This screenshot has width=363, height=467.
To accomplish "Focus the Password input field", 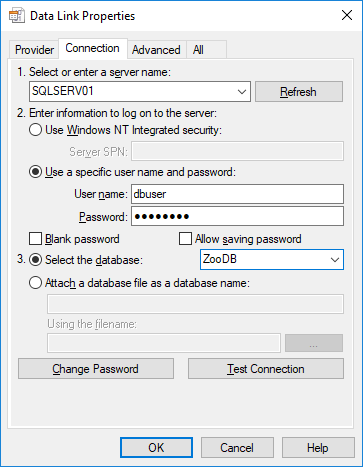I will click(237, 216).
